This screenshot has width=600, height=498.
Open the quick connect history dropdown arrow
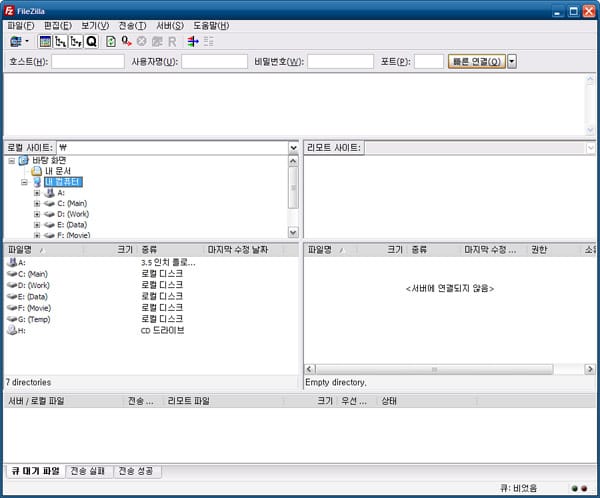point(512,62)
